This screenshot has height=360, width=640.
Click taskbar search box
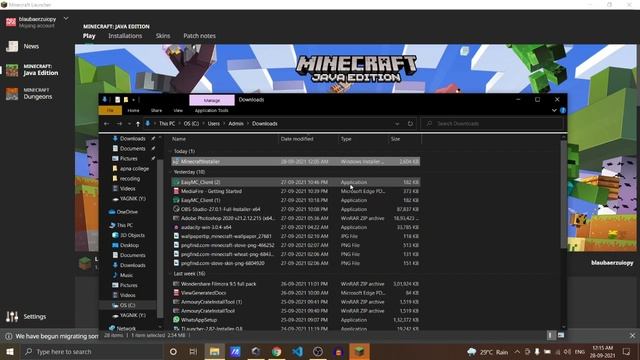pyautogui.click(x=91, y=351)
